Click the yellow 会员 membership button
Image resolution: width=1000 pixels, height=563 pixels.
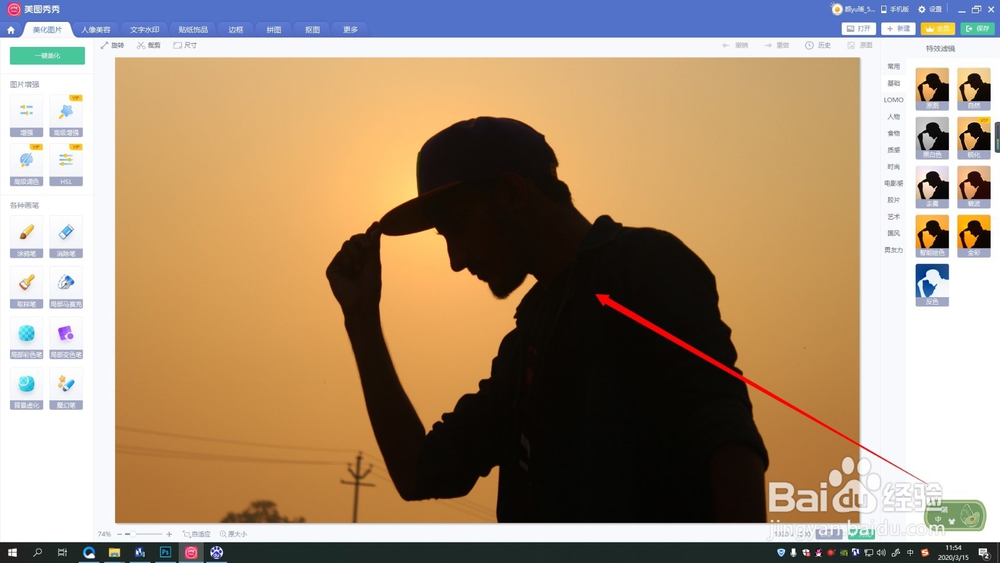[x=938, y=29]
